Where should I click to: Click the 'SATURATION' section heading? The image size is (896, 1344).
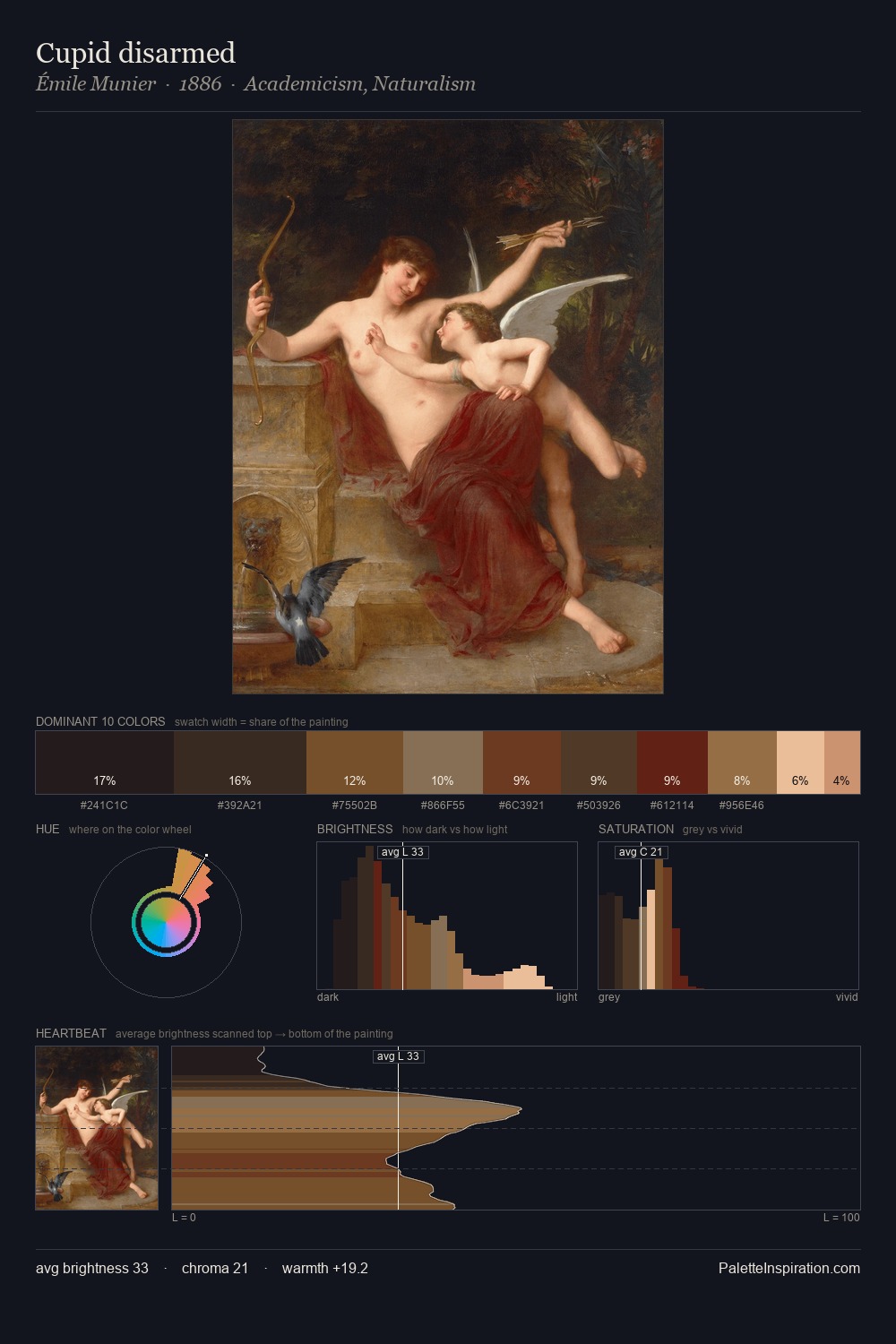click(x=636, y=829)
